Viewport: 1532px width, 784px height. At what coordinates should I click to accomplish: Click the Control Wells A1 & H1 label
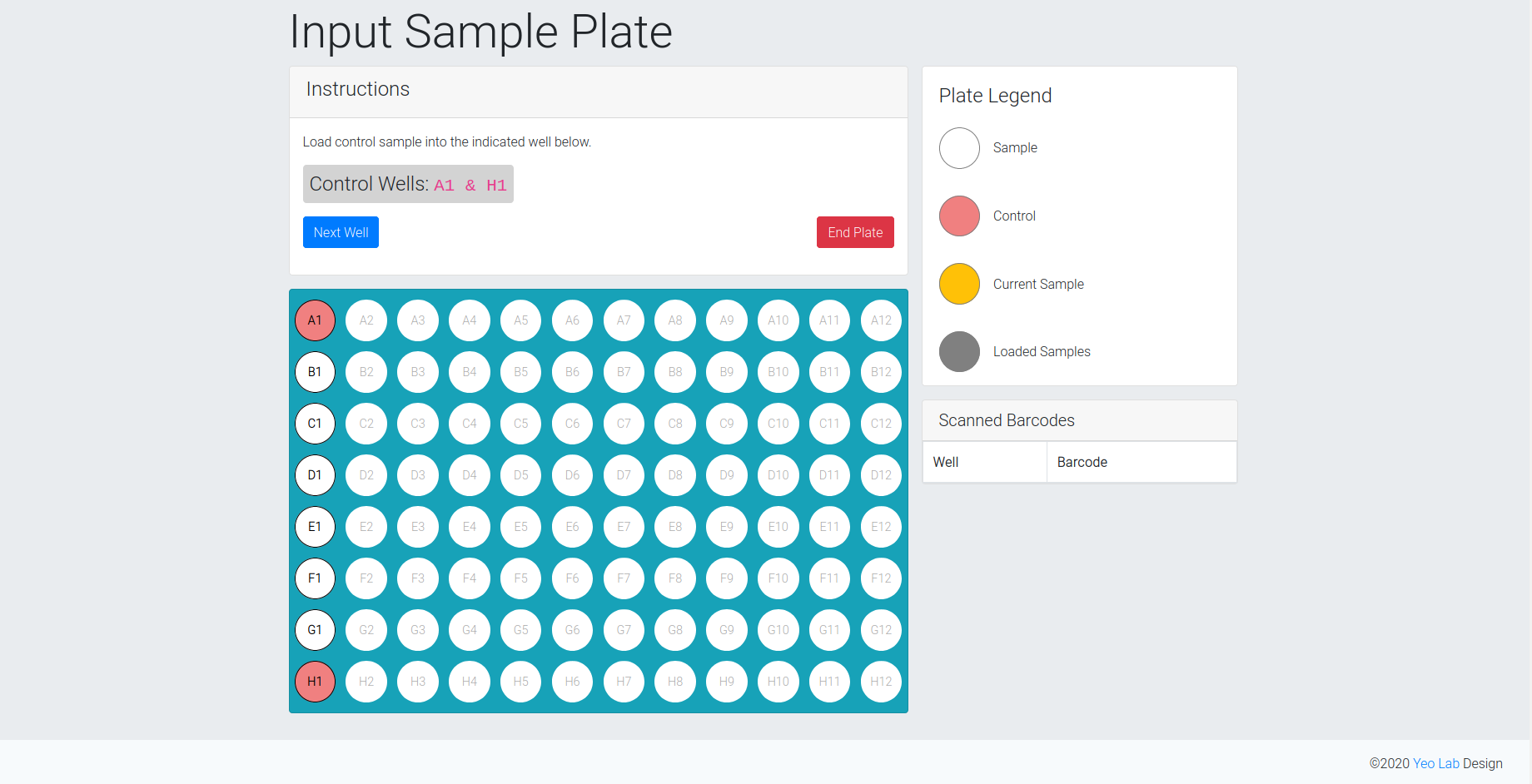pos(408,184)
